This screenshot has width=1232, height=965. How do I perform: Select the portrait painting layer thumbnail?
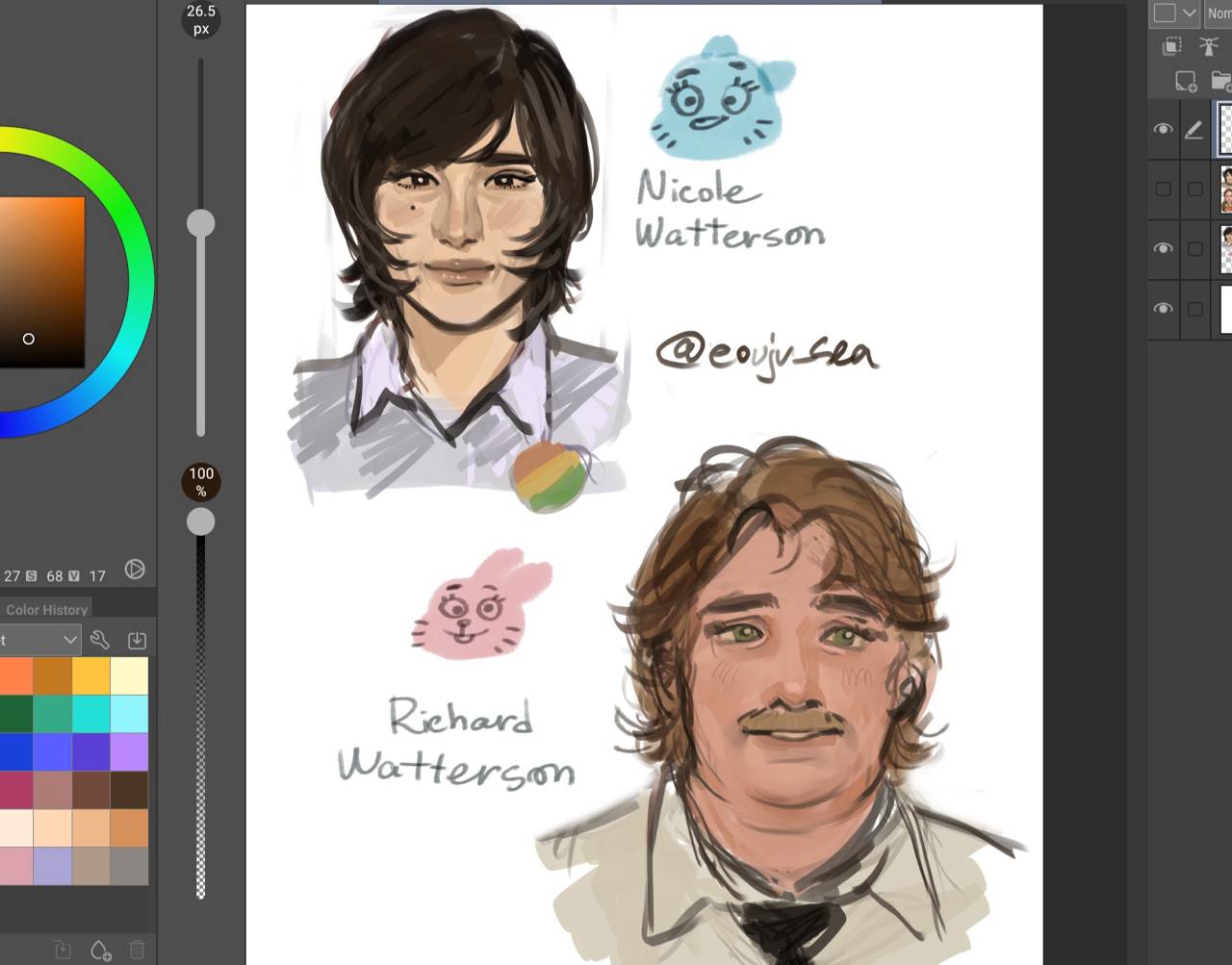[1226, 248]
